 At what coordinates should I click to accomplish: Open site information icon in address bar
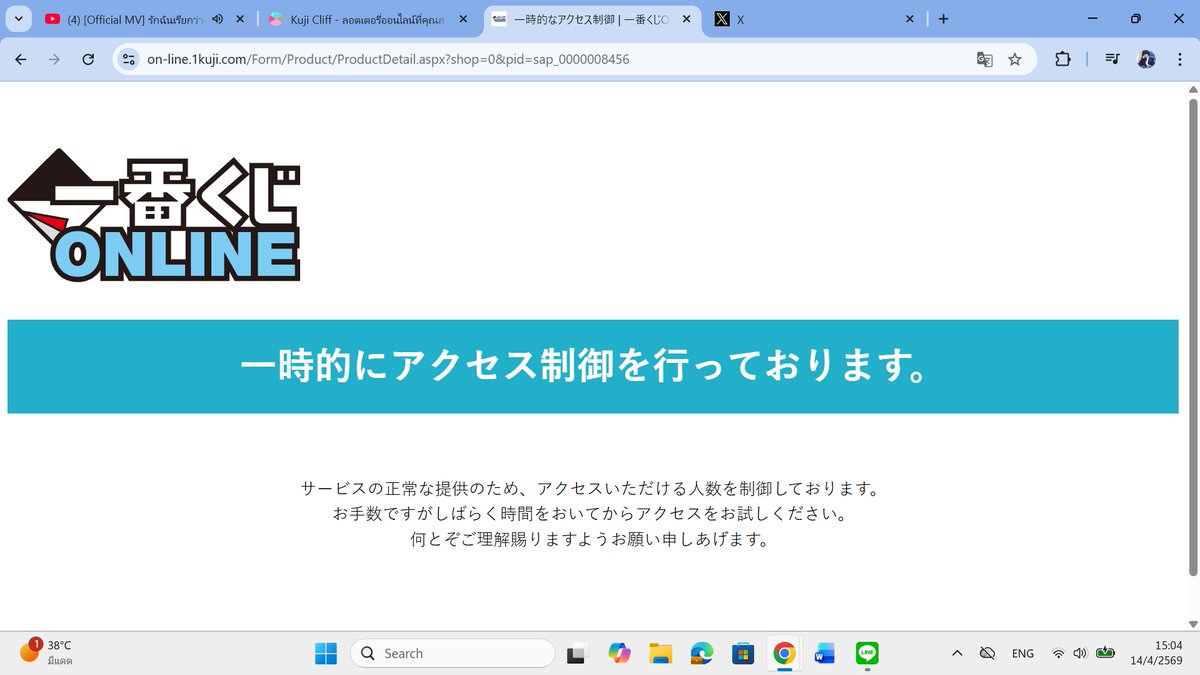point(128,59)
